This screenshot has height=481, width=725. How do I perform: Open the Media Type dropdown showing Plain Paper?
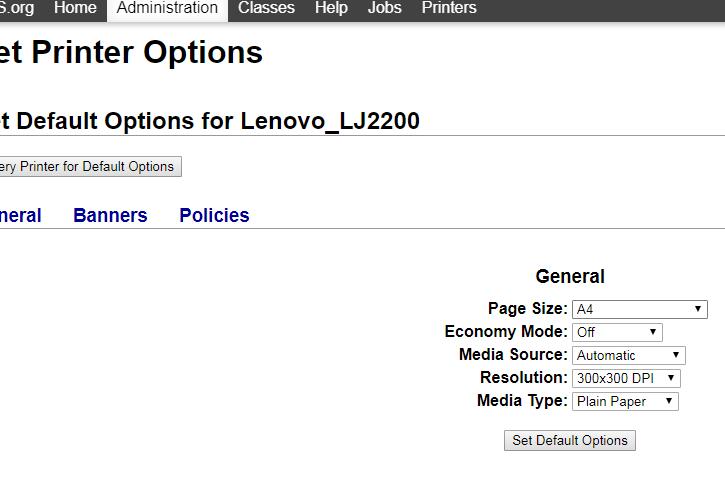click(625, 401)
